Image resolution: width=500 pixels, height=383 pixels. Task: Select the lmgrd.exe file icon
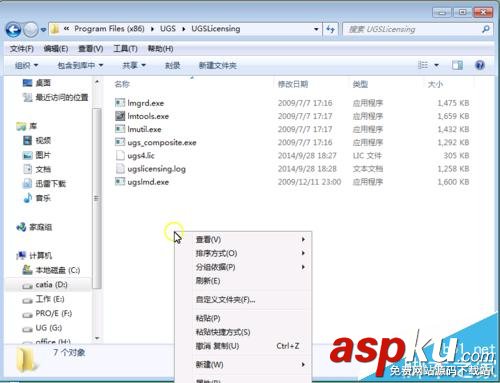(x=120, y=103)
